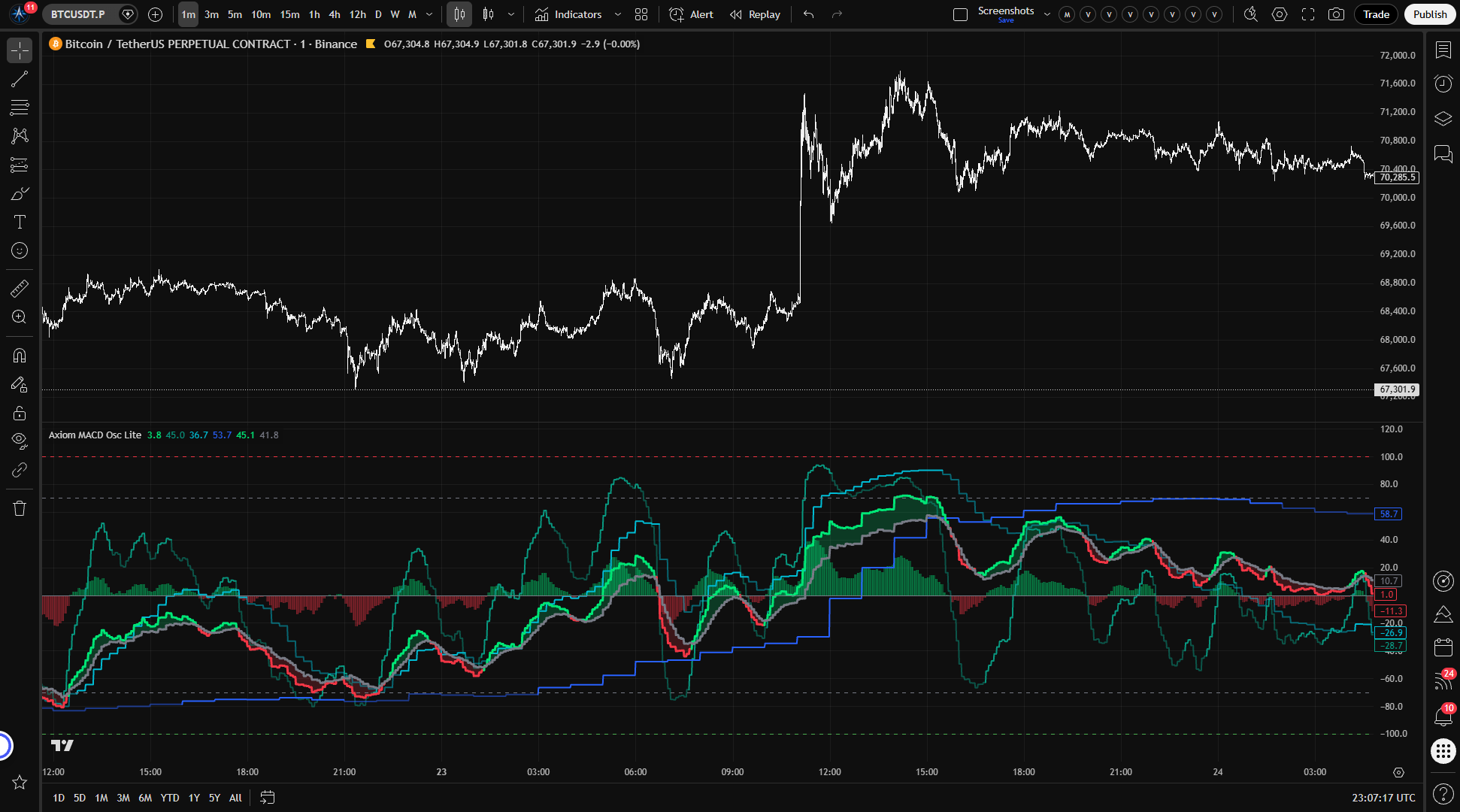The height and width of the screenshot is (812, 1460).
Task: Open chart settings gear icon
Action: (x=1280, y=14)
